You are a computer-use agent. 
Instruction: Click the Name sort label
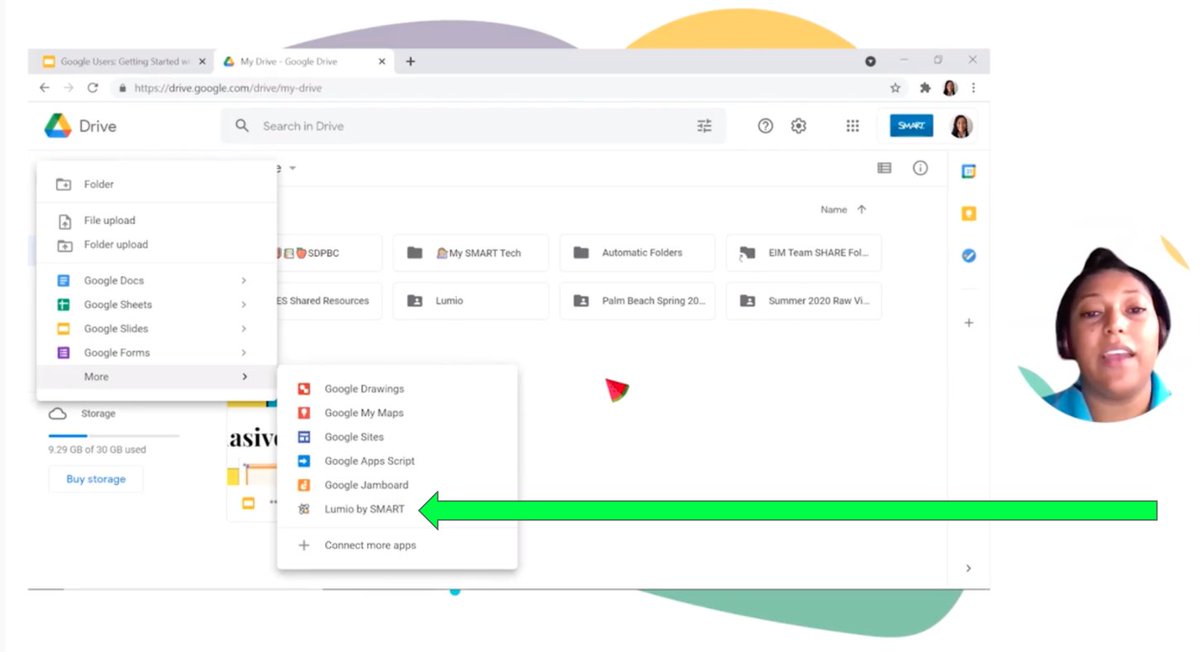[x=834, y=210]
